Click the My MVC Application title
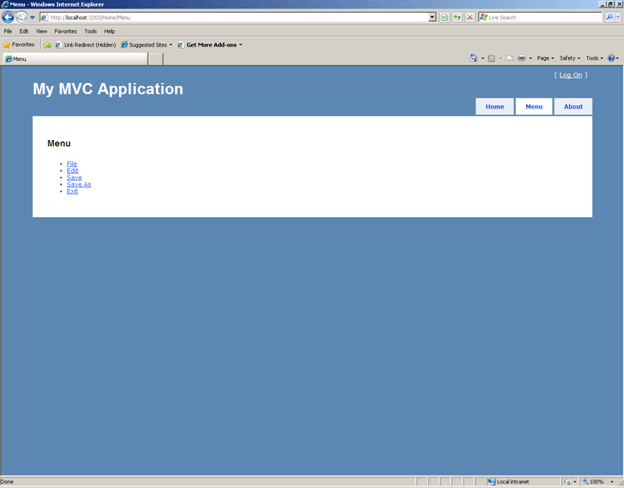 (108, 89)
